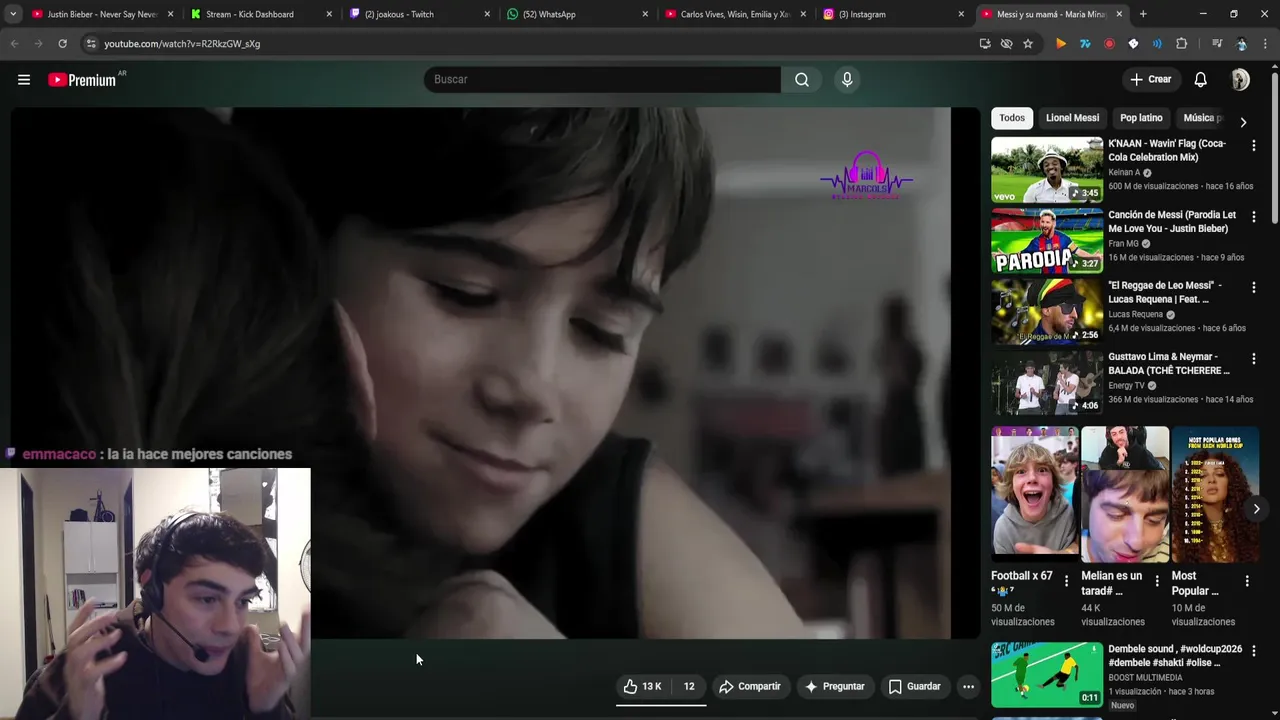Like the video with 13 K thumbs-up
The width and height of the screenshot is (1280, 720).
coord(642,686)
